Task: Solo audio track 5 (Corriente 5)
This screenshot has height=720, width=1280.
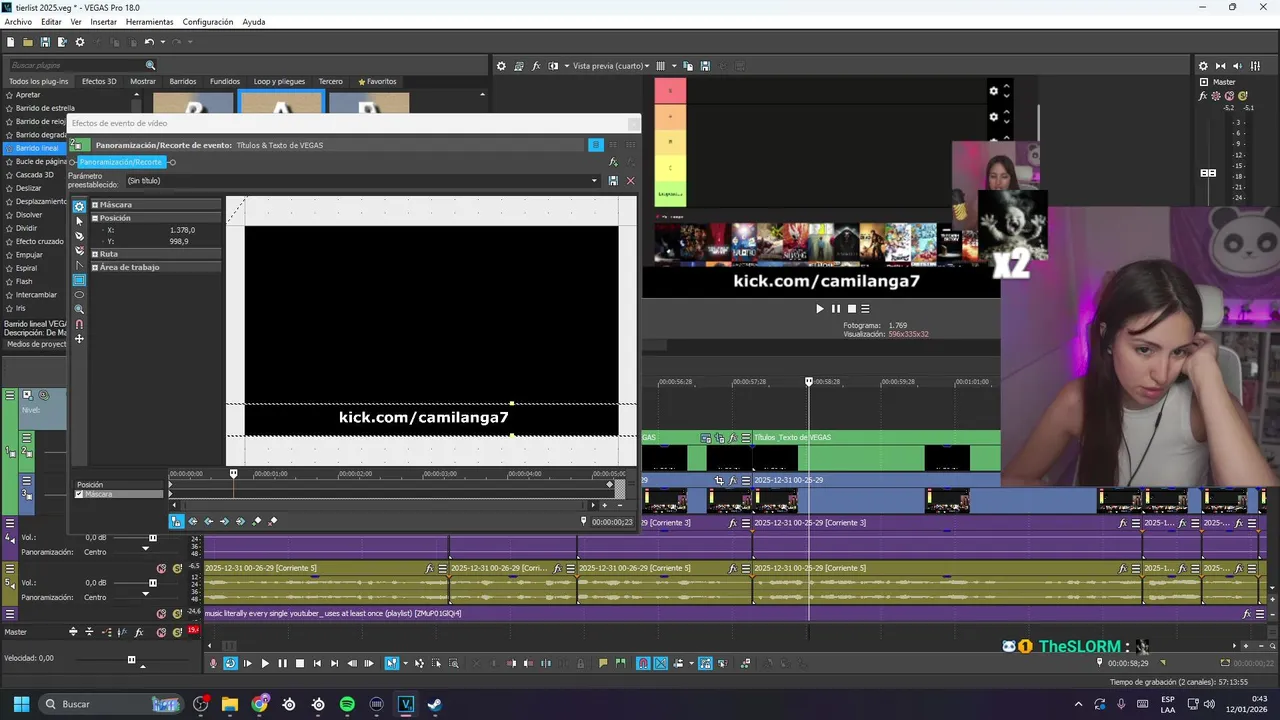Action: coord(177,568)
